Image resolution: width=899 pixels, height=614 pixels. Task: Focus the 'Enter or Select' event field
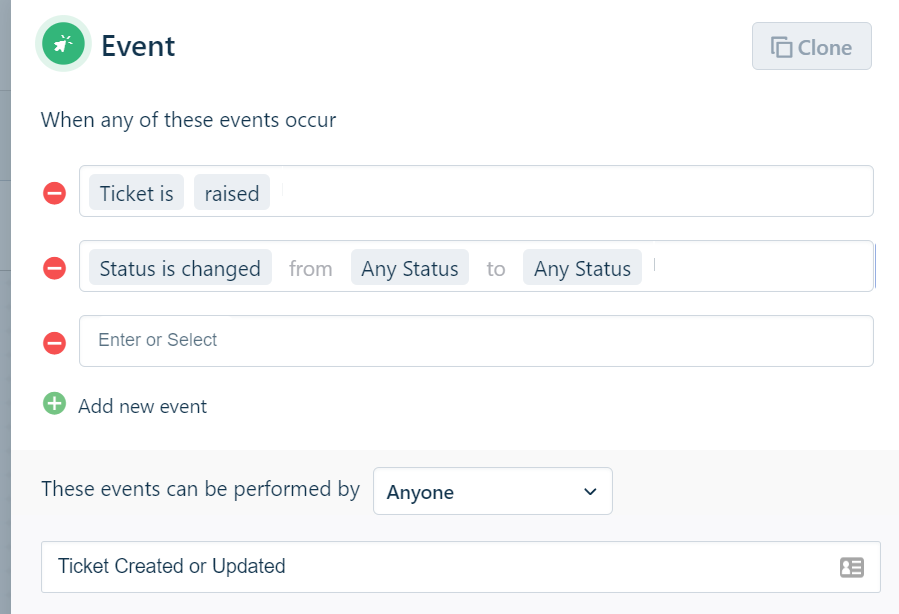click(x=476, y=341)
